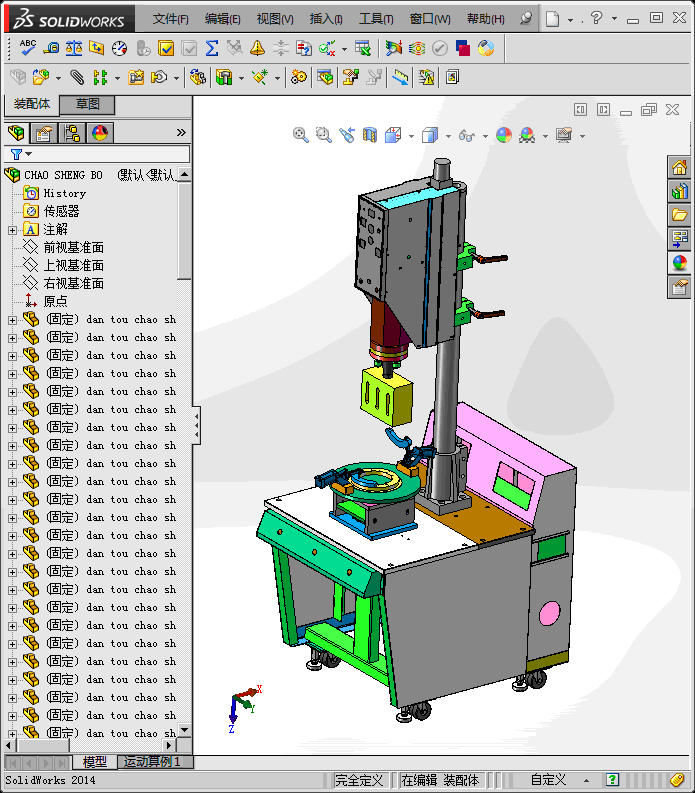
Task: Open the Bill of Materials tool
Action: [325, 77]
